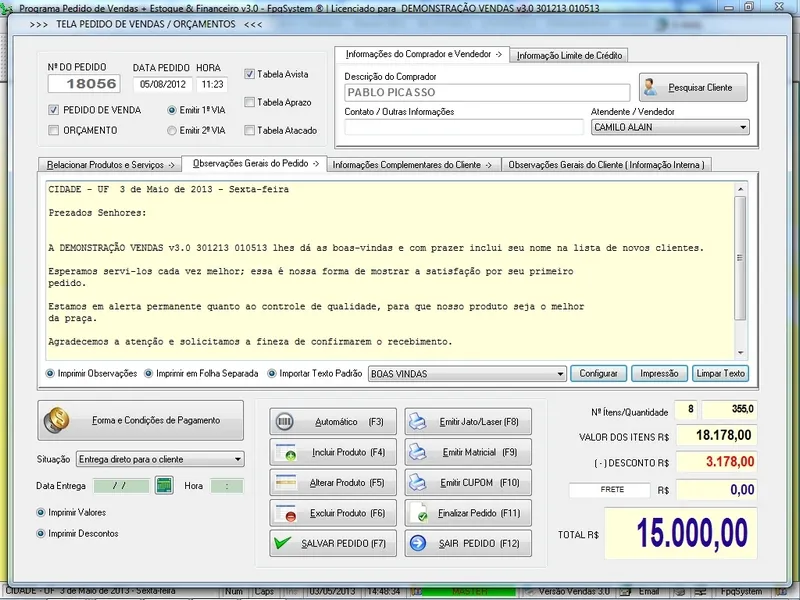This screenshot has width=800, height=600.
Task: Click the Pesquisar Cliente person icon
Action: [x=653, y=87]
